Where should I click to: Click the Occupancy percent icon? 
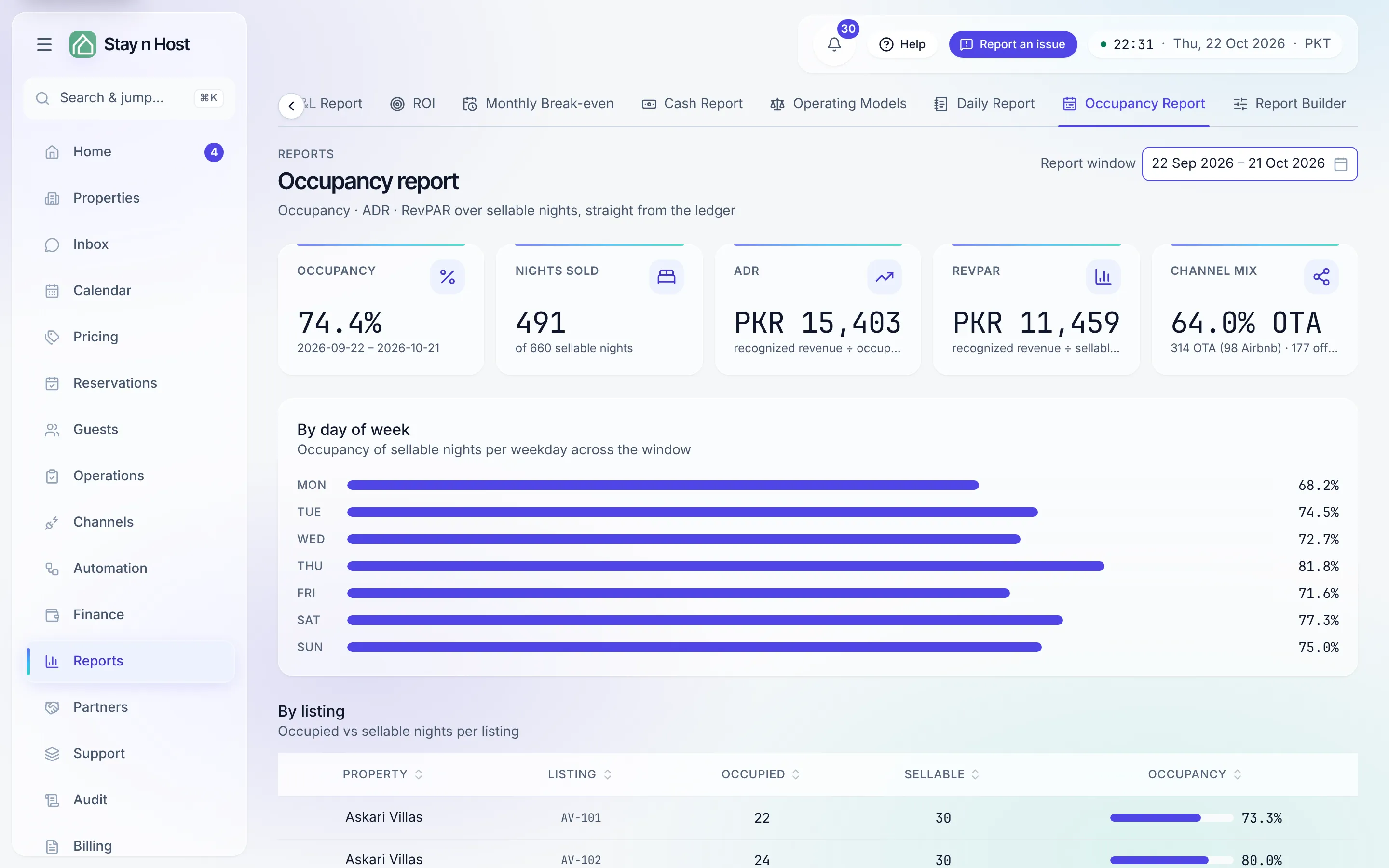[447, 277]
